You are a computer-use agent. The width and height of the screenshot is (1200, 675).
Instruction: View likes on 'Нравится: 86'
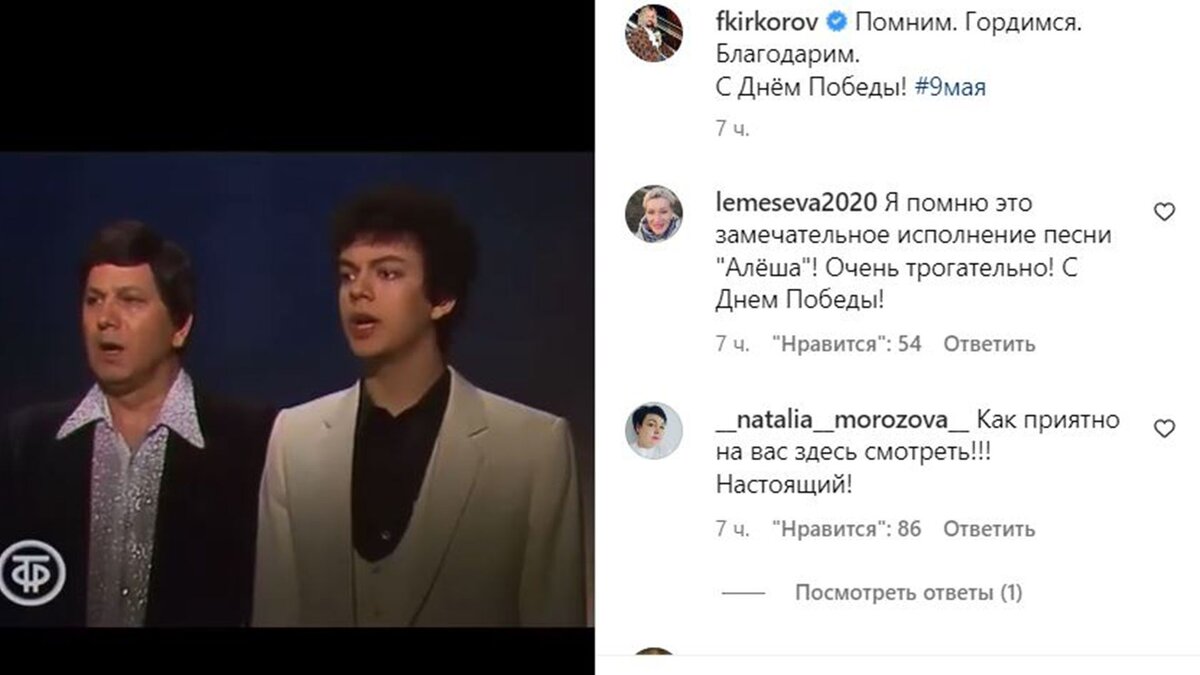[x=848, y=527]
